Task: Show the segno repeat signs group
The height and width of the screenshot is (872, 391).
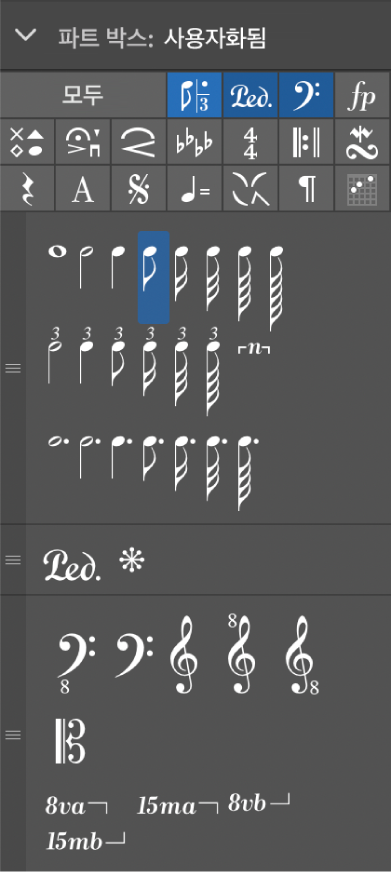Action: 138,189
